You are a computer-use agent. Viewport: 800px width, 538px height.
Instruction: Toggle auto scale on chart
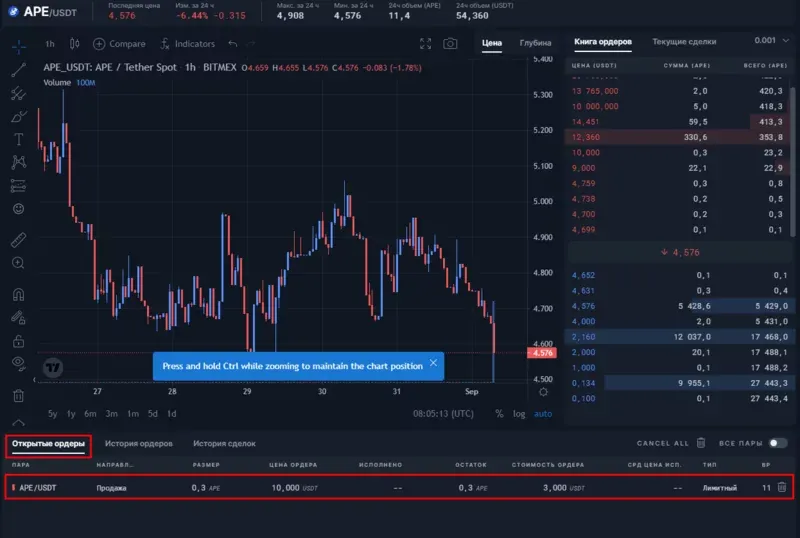543,414
